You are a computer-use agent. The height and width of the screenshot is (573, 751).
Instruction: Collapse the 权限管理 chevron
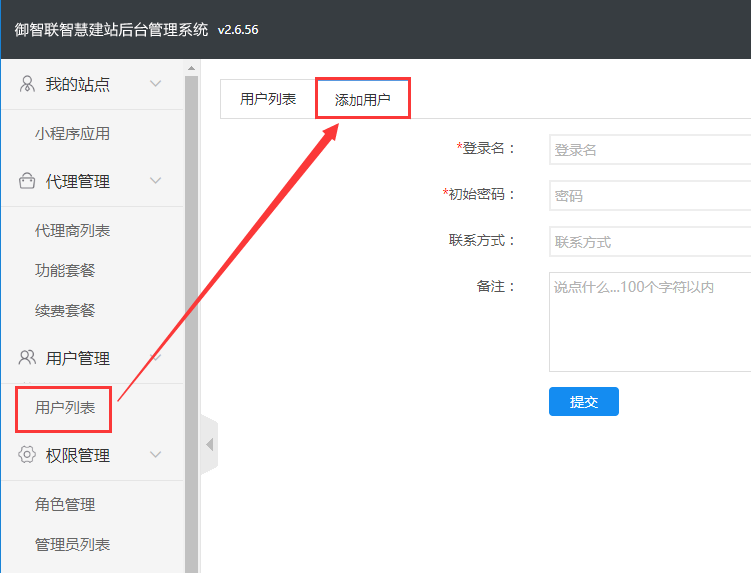pos(155,455)
